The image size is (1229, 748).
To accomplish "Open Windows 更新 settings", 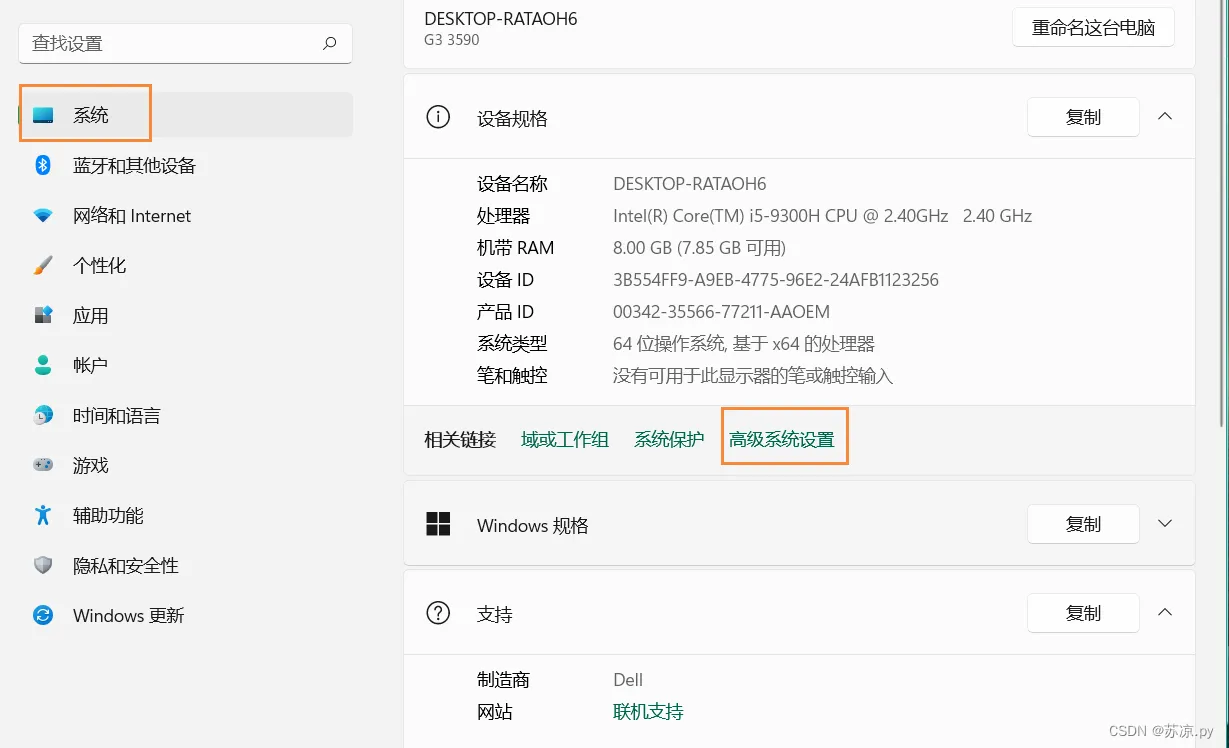I will click(186, 615).
